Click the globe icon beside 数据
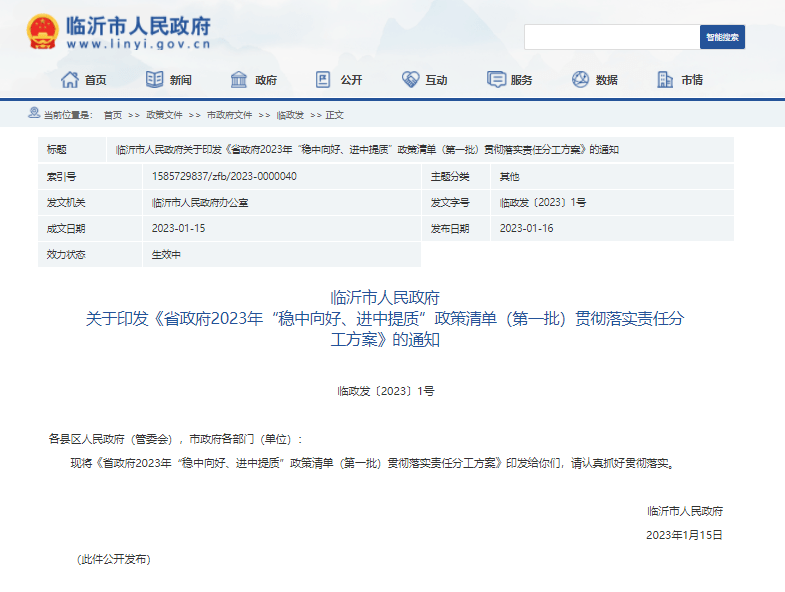Viewport: 785px width, 592px height. click(580, 80)
